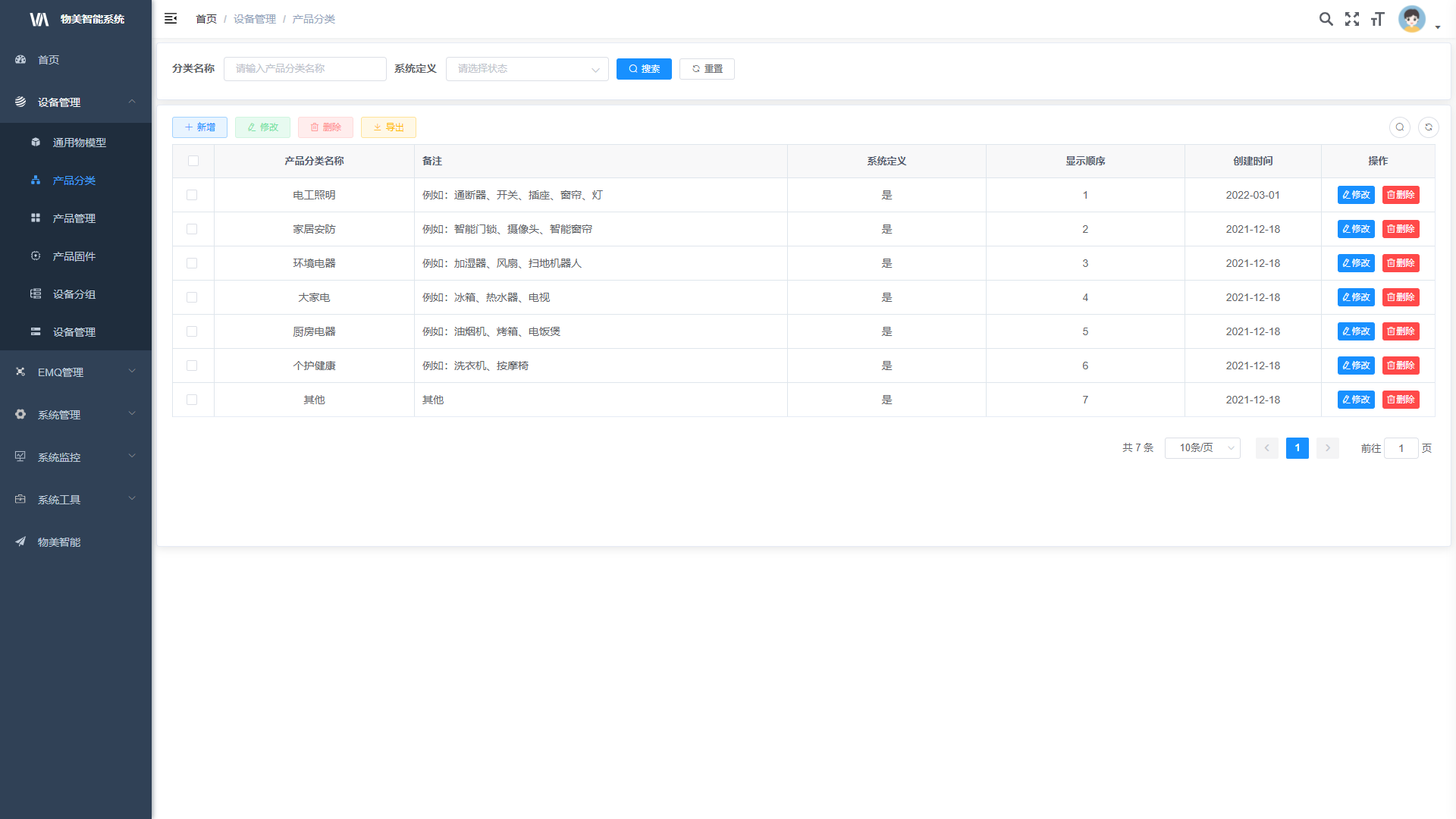The width and height of the screenshot is (1456, 819).
Task: Check the 大家电 row checkbox
Action: (192, 297)
